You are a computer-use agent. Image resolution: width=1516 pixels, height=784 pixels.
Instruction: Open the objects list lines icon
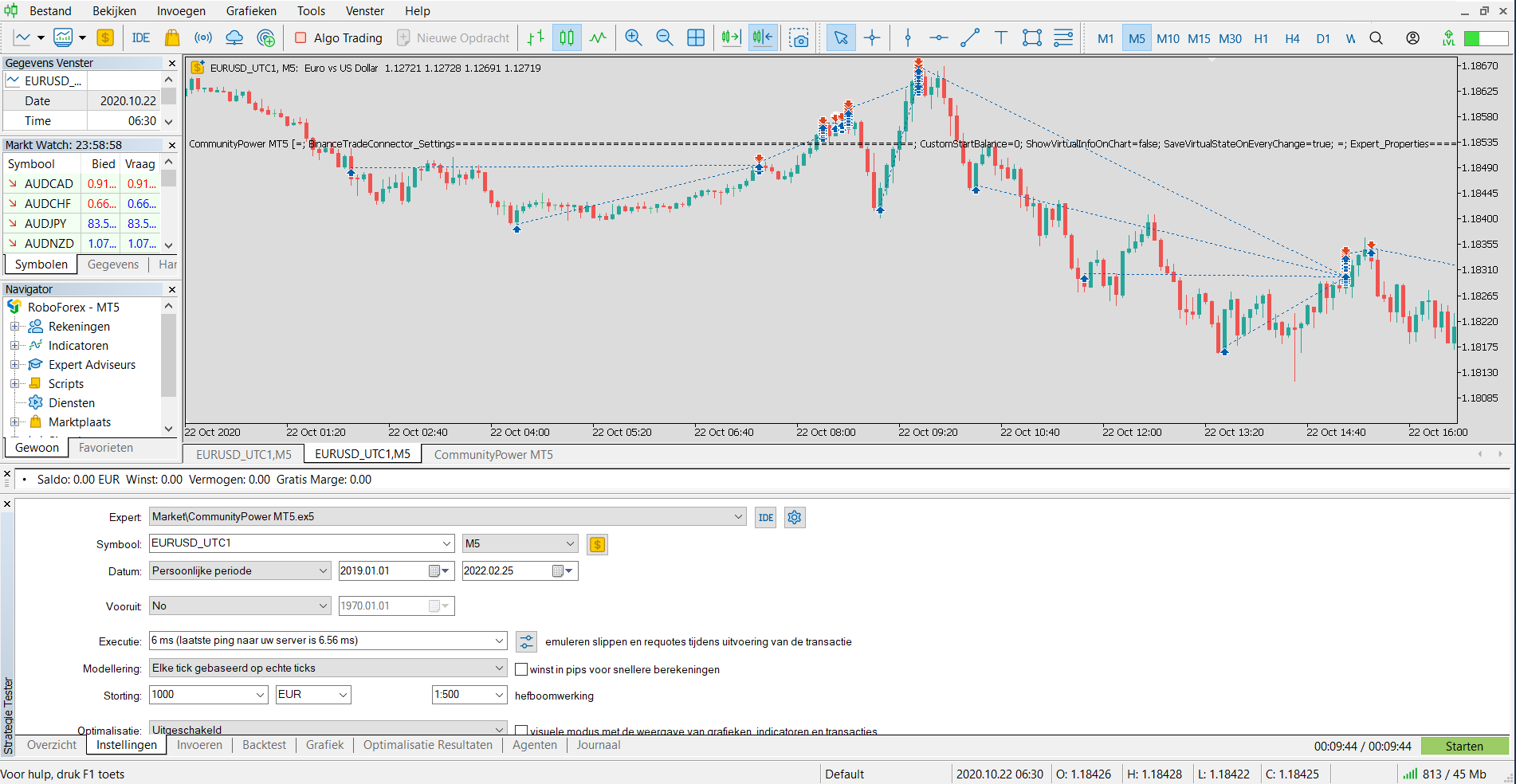pos(1063,37)
